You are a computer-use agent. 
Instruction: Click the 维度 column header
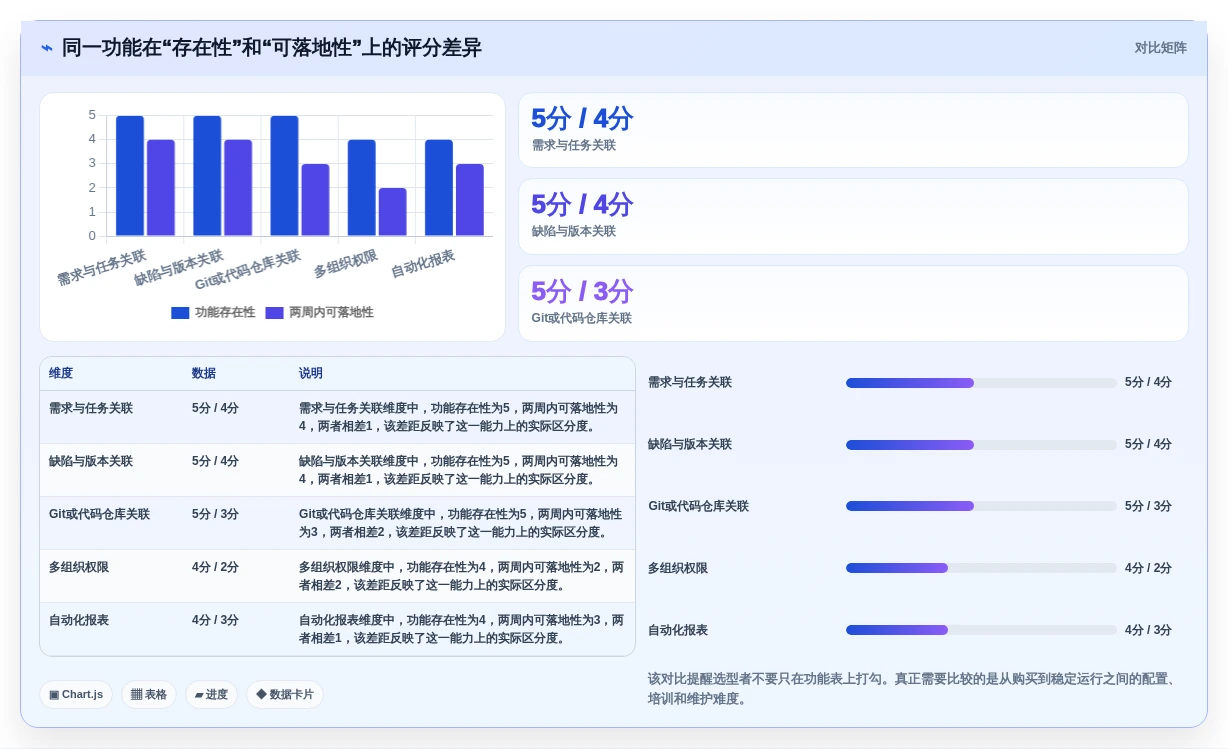point(61,373)
